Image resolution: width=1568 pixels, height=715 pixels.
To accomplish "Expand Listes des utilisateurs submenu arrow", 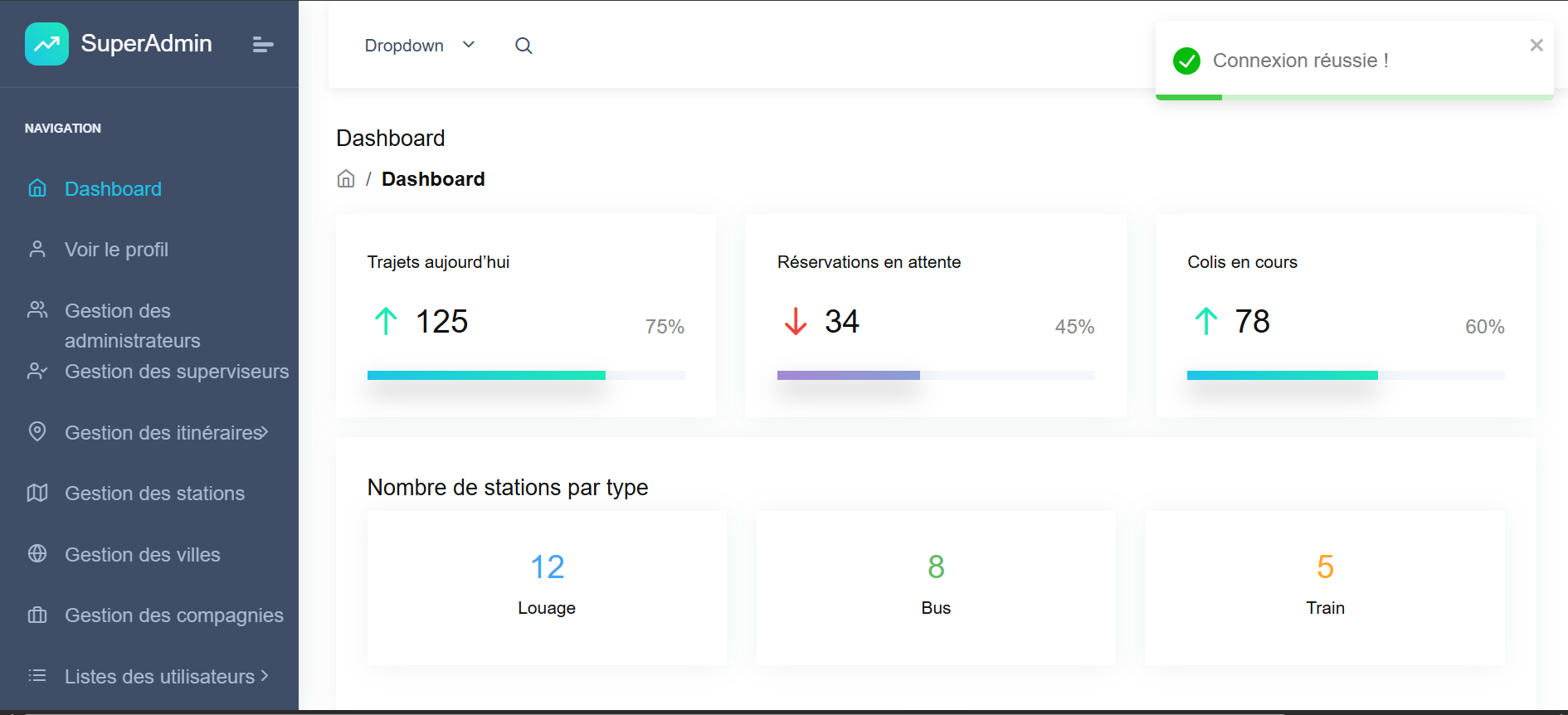I will tap(265, 676).
